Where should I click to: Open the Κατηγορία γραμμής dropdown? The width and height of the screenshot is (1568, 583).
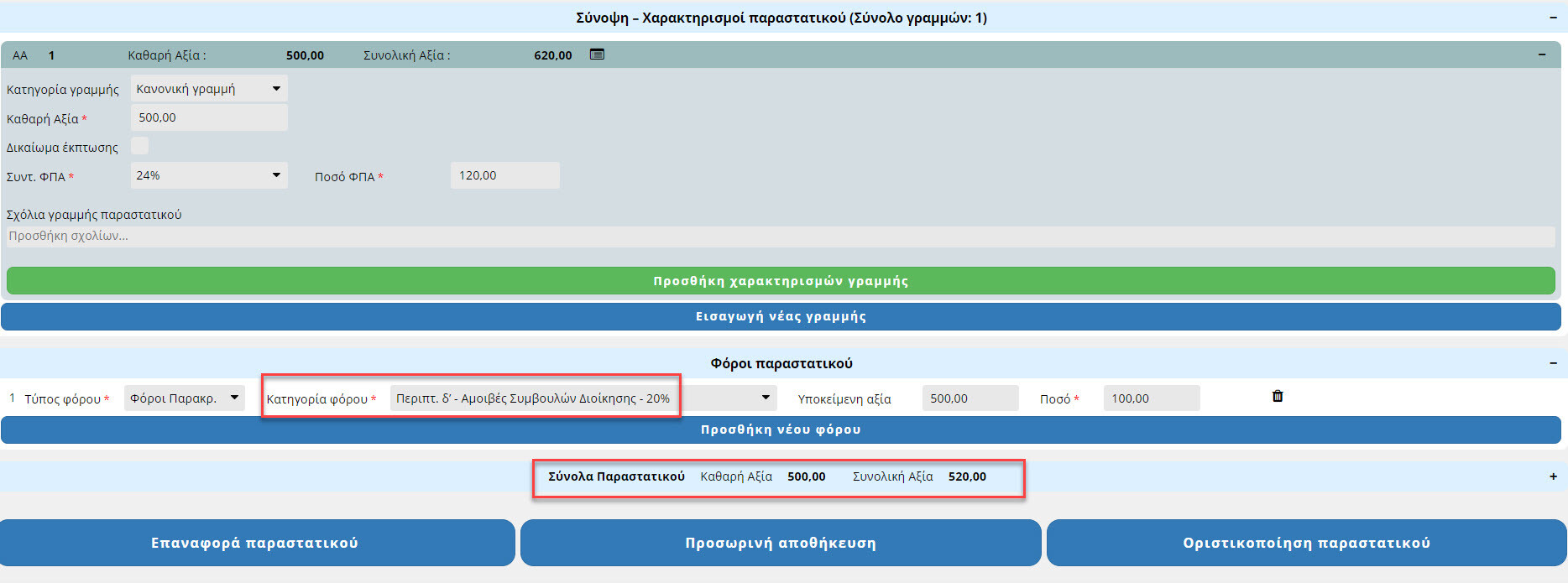coord(209,89)
